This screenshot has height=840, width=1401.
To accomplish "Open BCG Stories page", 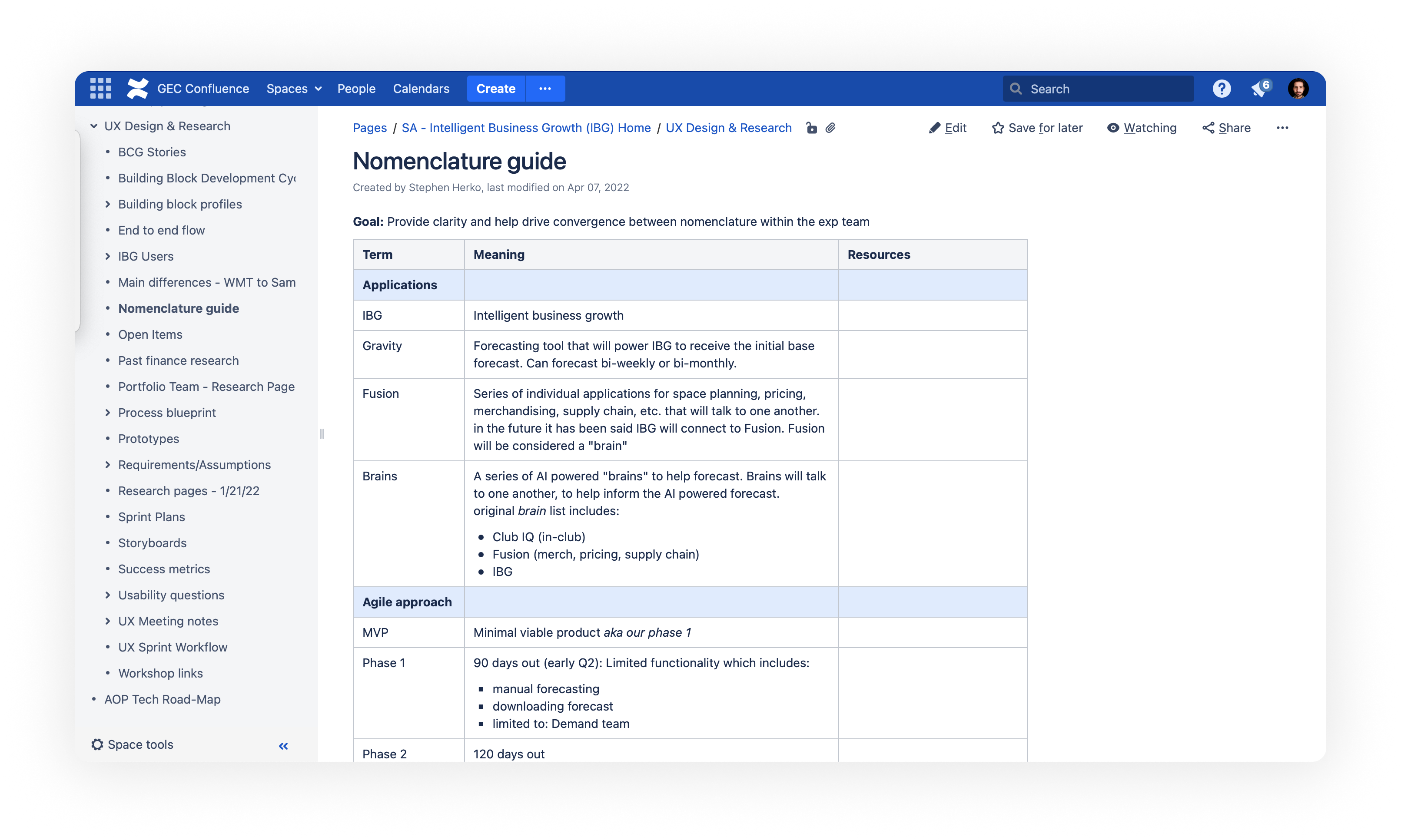I will (152, 152).
